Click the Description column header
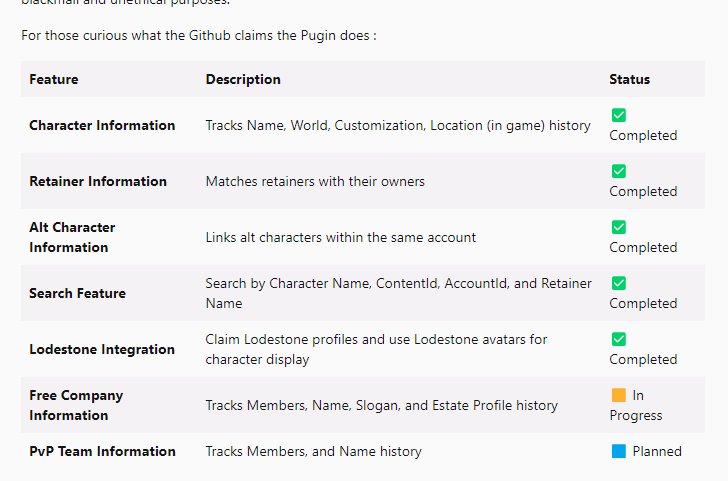This screenshot has width=728, height=481. (x=243, y=79)
